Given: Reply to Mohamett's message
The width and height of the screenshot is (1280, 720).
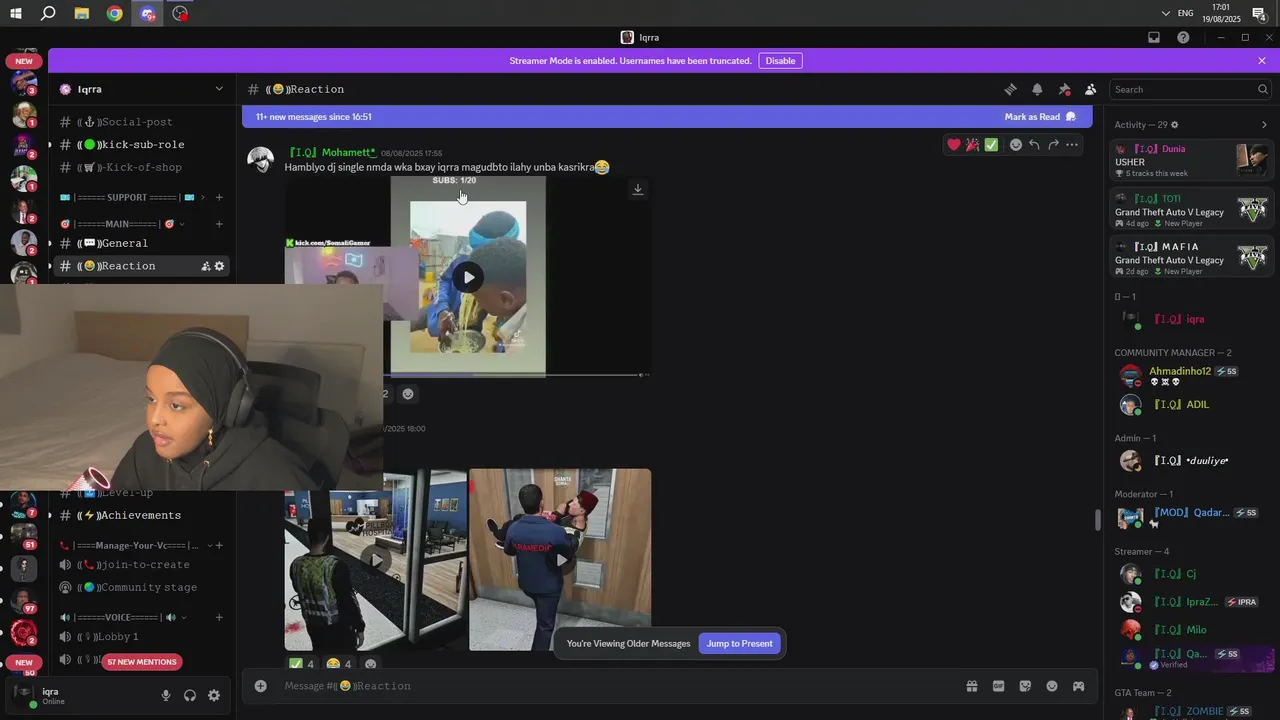Looking at the screenshot, I should click(x=1034, y=145).
